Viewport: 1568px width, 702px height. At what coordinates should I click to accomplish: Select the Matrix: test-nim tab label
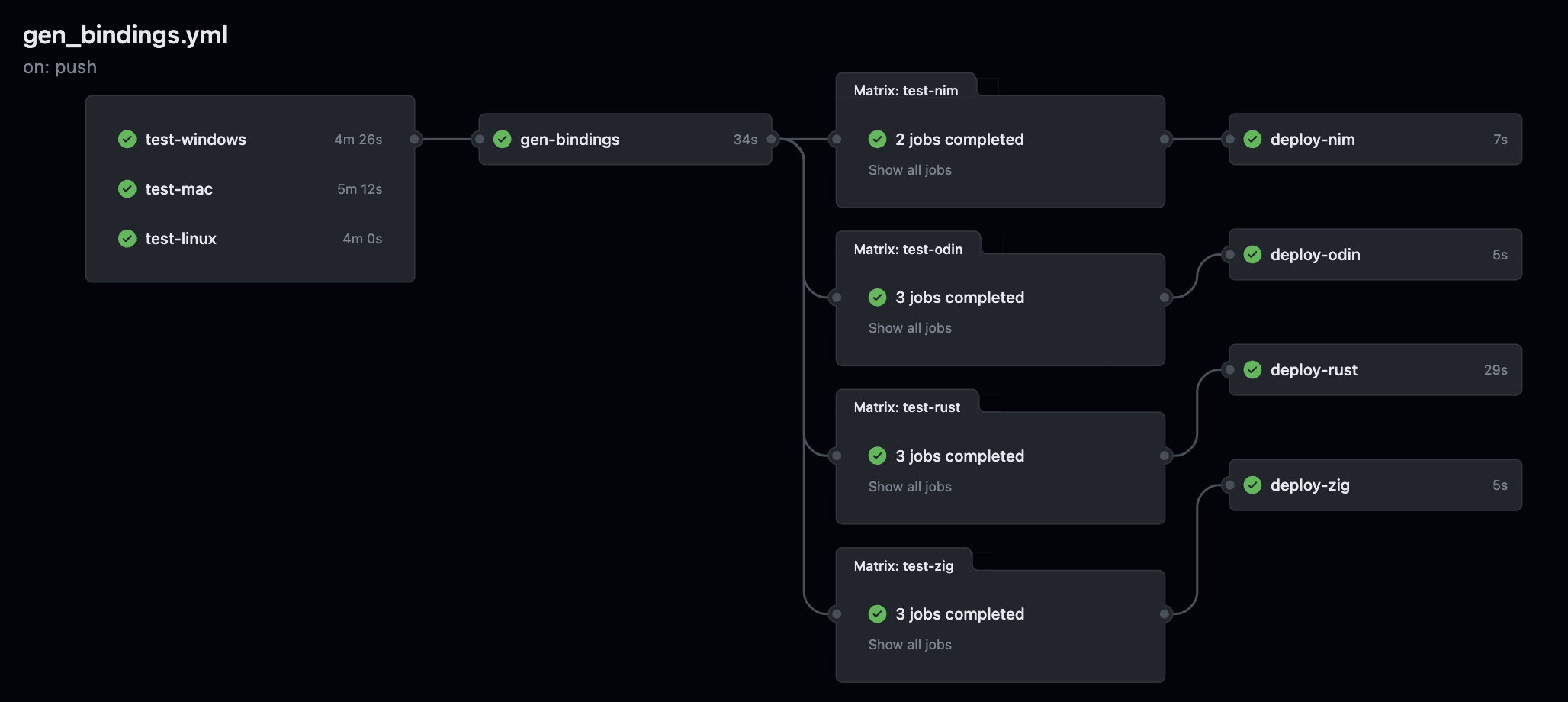tap(905, 91)
